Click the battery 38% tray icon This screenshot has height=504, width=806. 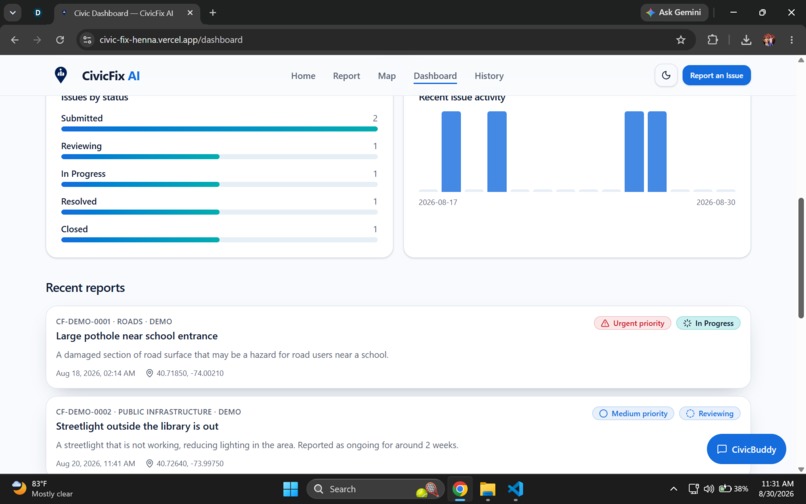coord(733,489)
